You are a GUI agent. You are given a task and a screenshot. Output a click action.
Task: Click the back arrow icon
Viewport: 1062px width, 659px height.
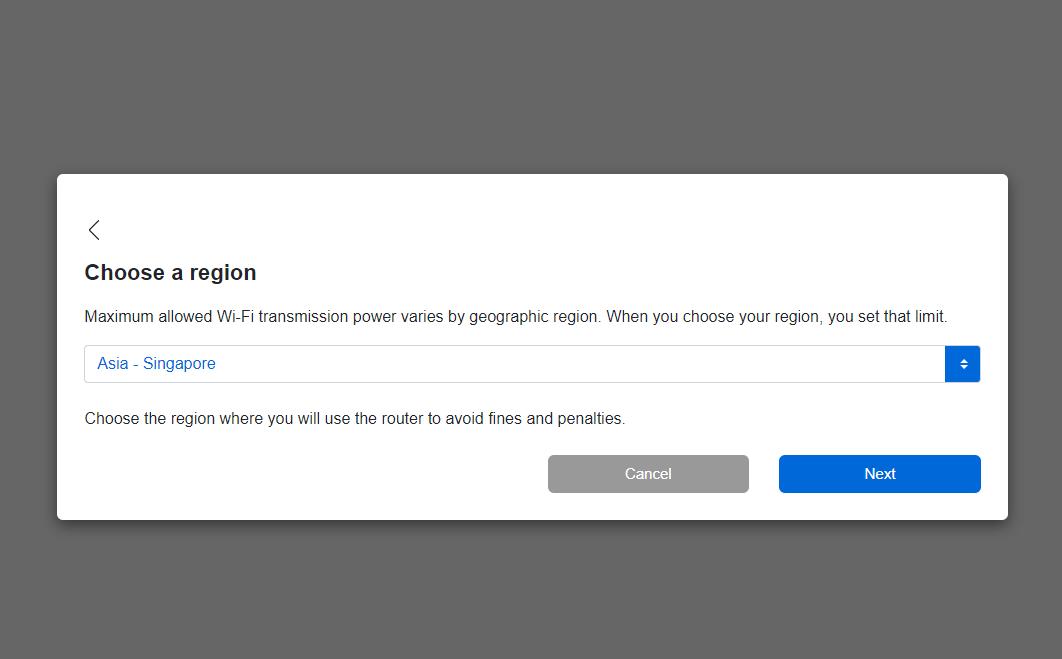pos(94,230)
